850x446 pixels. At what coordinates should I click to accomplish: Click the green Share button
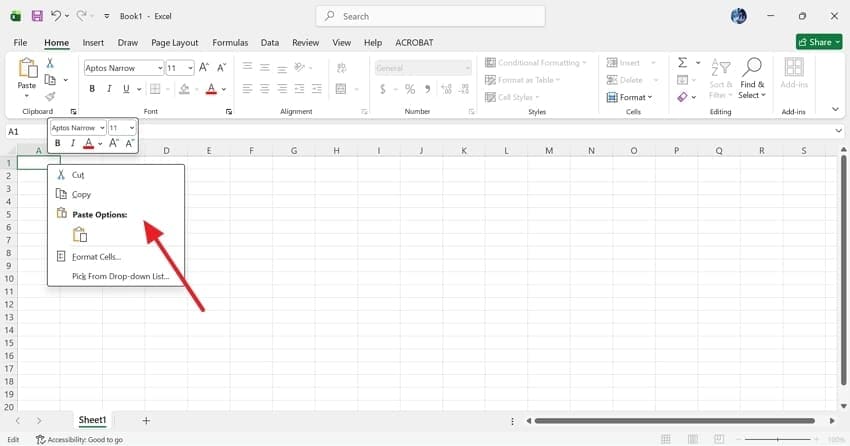[x=819, y=42]
